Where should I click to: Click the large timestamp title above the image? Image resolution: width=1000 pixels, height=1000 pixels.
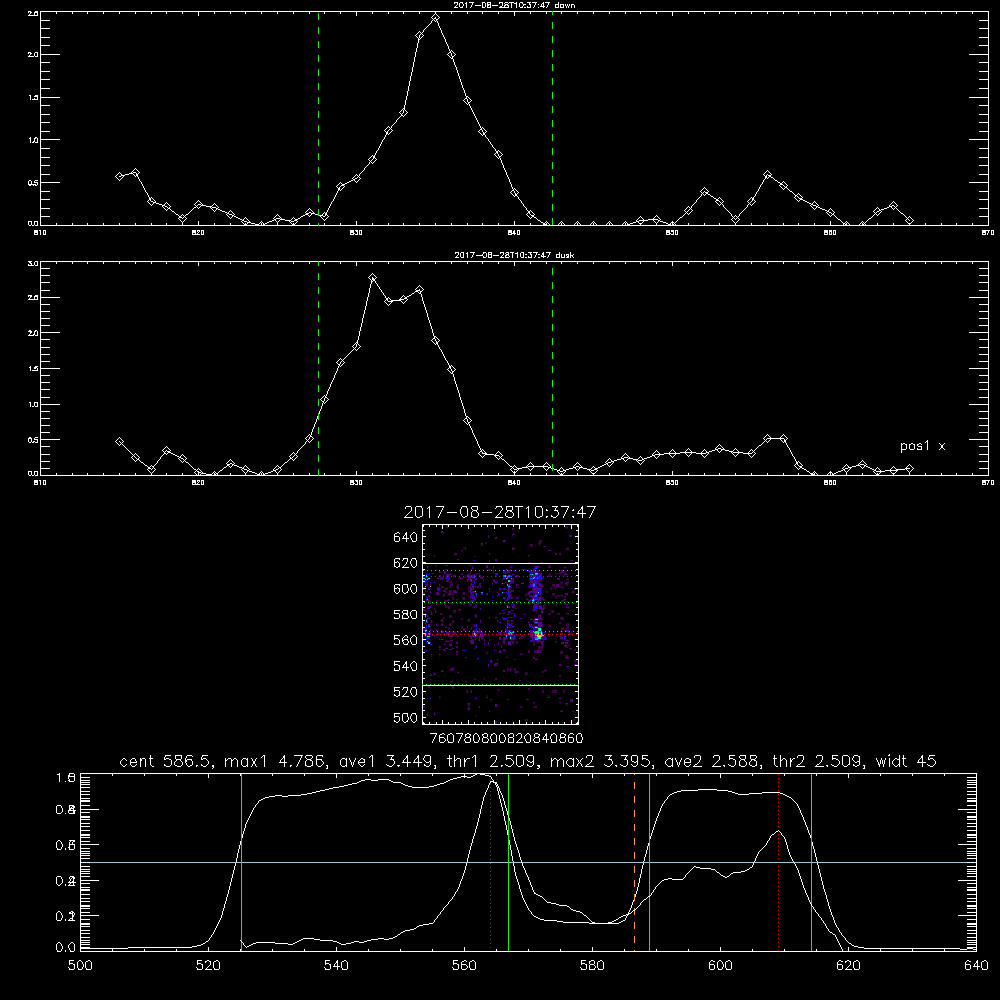(x=499, y=512)
